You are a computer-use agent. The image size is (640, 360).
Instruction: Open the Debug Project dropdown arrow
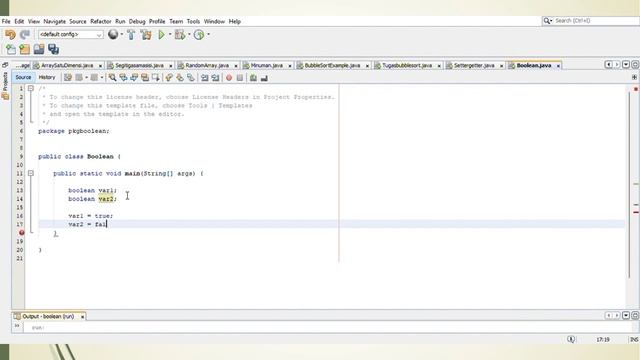point(189,35)
